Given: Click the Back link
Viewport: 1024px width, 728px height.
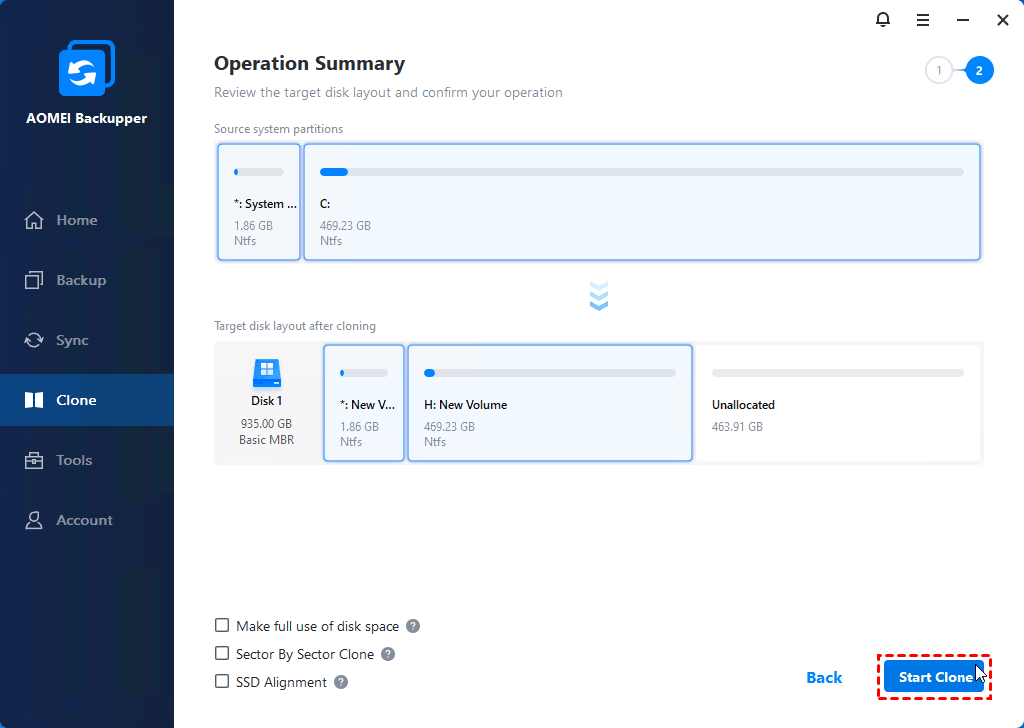Looking at the screenshot, I should point(824,678).
